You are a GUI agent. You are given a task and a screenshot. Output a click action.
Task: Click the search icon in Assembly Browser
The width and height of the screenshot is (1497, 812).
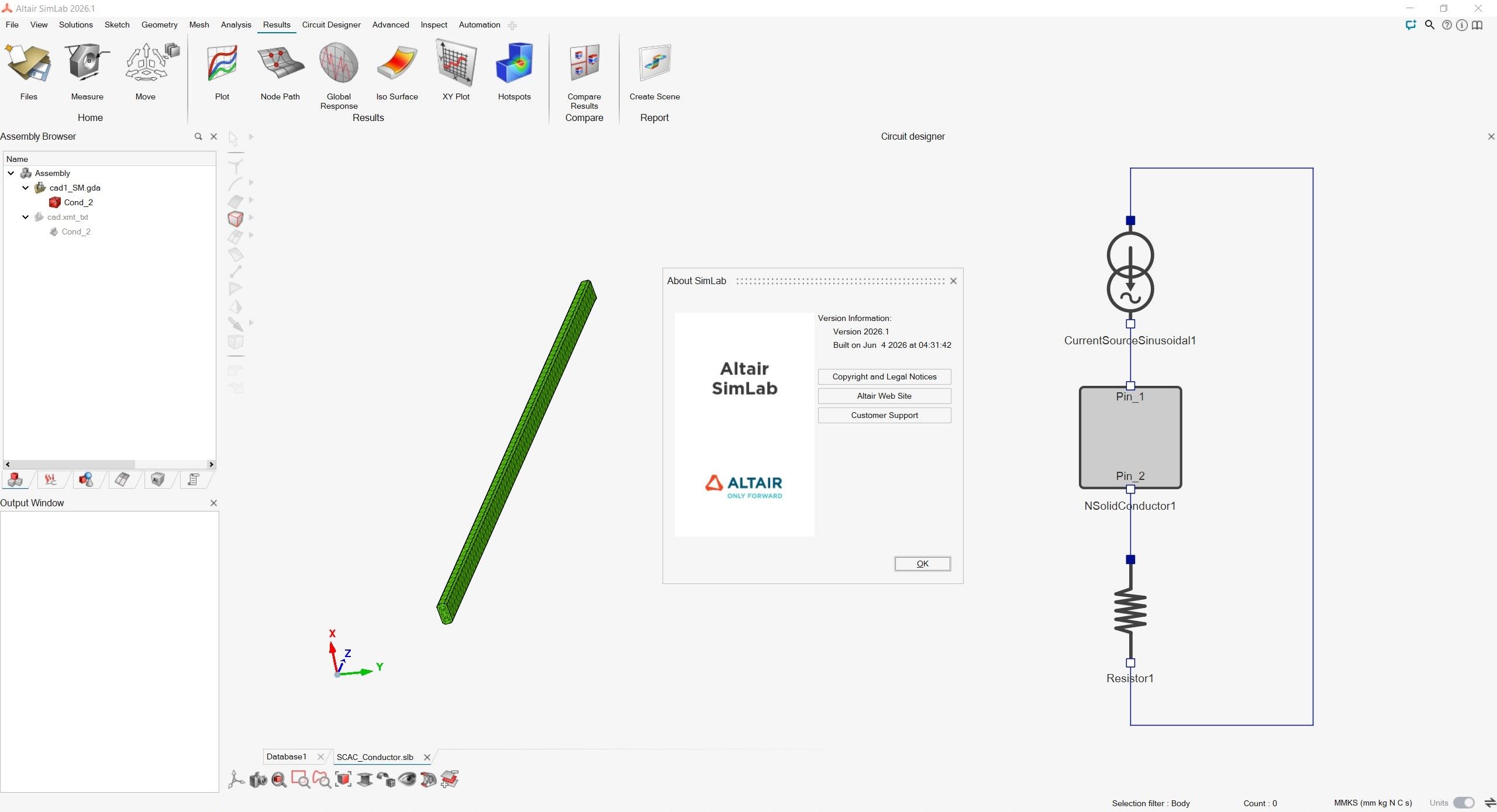[x=198, y=136]
